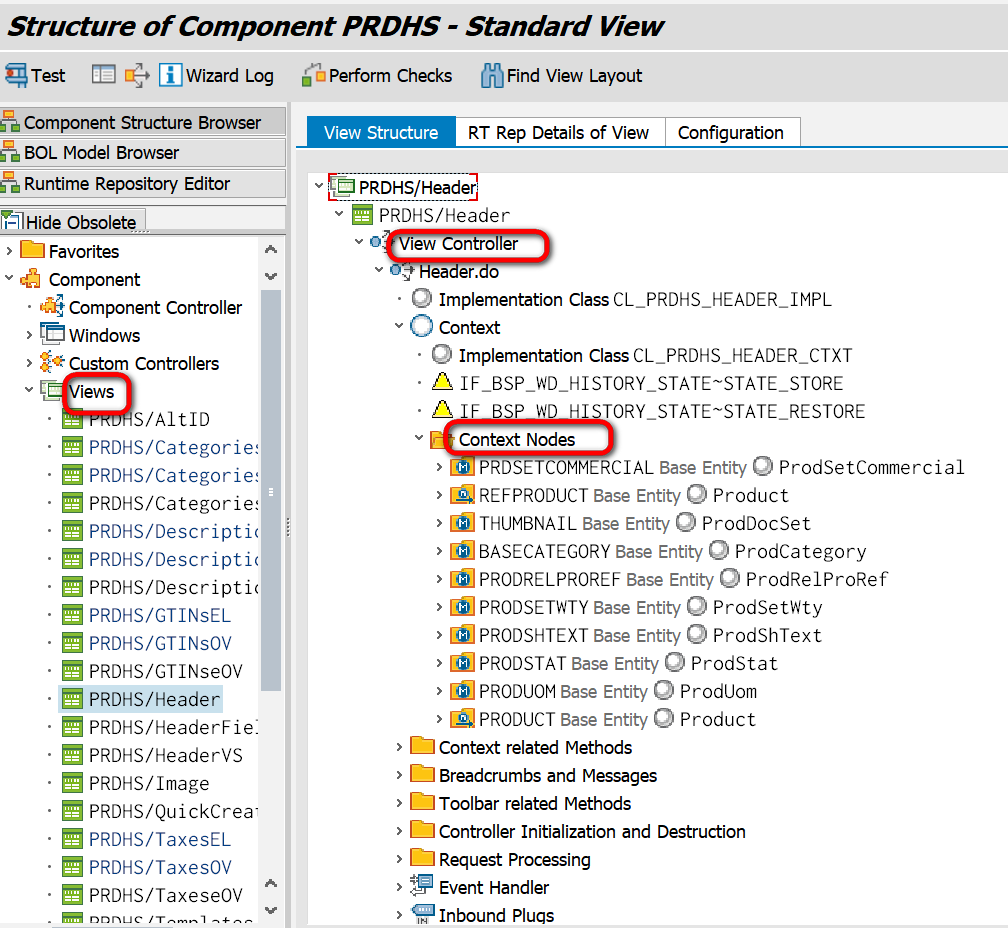
Task: Click the REFPRODUCT context node icon
Action: [462, 495]
